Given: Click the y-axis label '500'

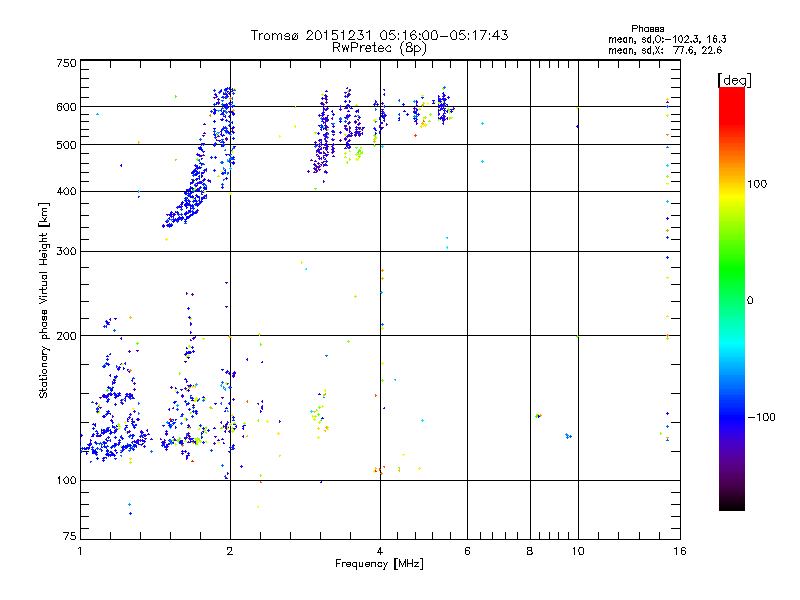Looking at the screenshot, I should (x=66, y=145).
